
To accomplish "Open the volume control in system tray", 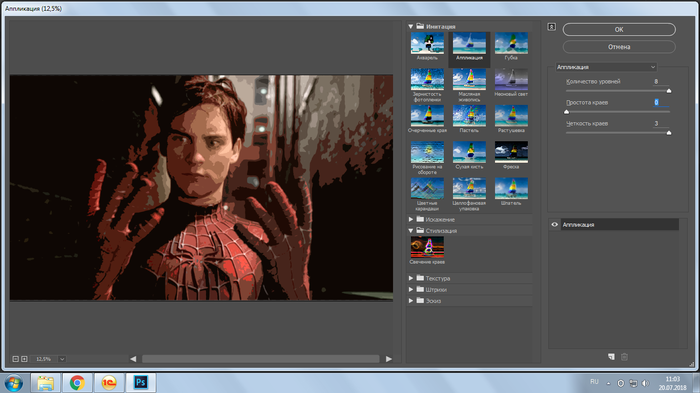I will (646, 383).
